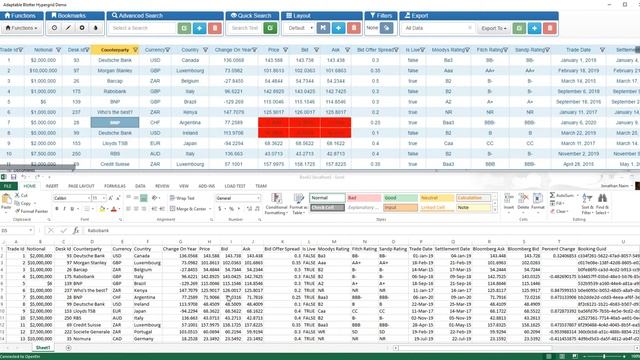The image size is (640, 360).
Task: Open the Functions dropdown button
Action: tap(22, 28)
